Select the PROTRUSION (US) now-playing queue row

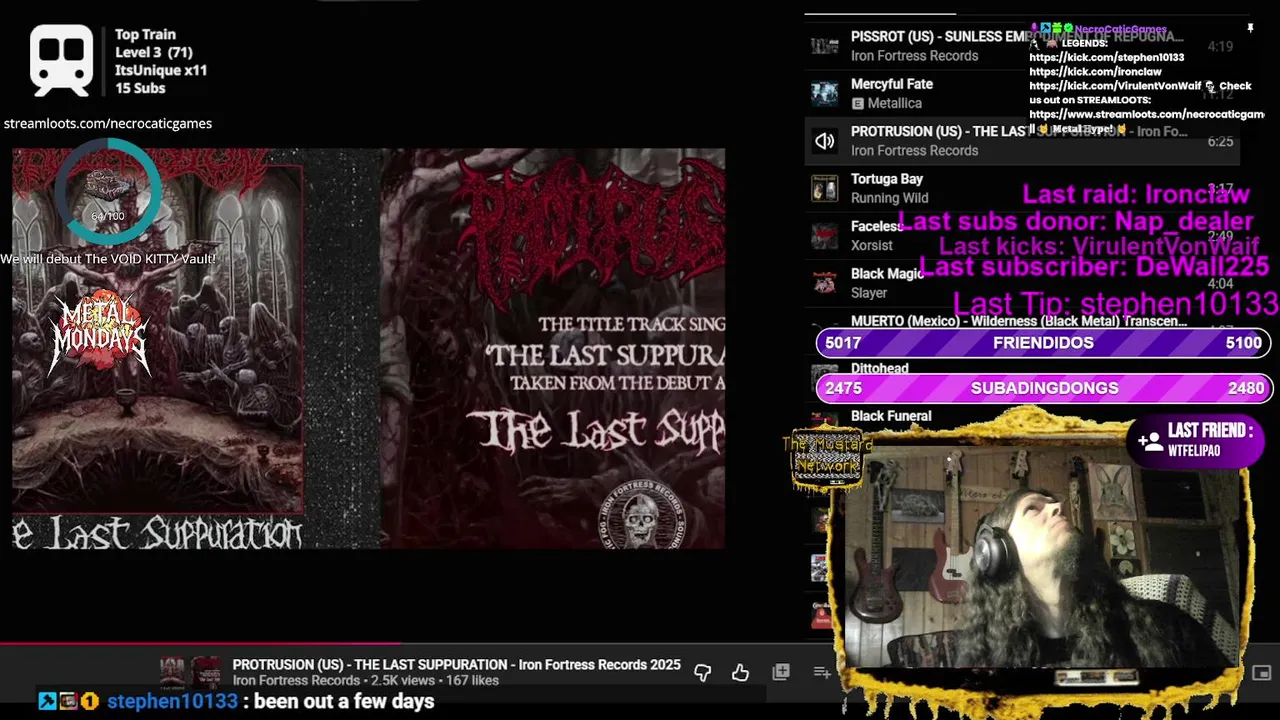(1022, 141)
